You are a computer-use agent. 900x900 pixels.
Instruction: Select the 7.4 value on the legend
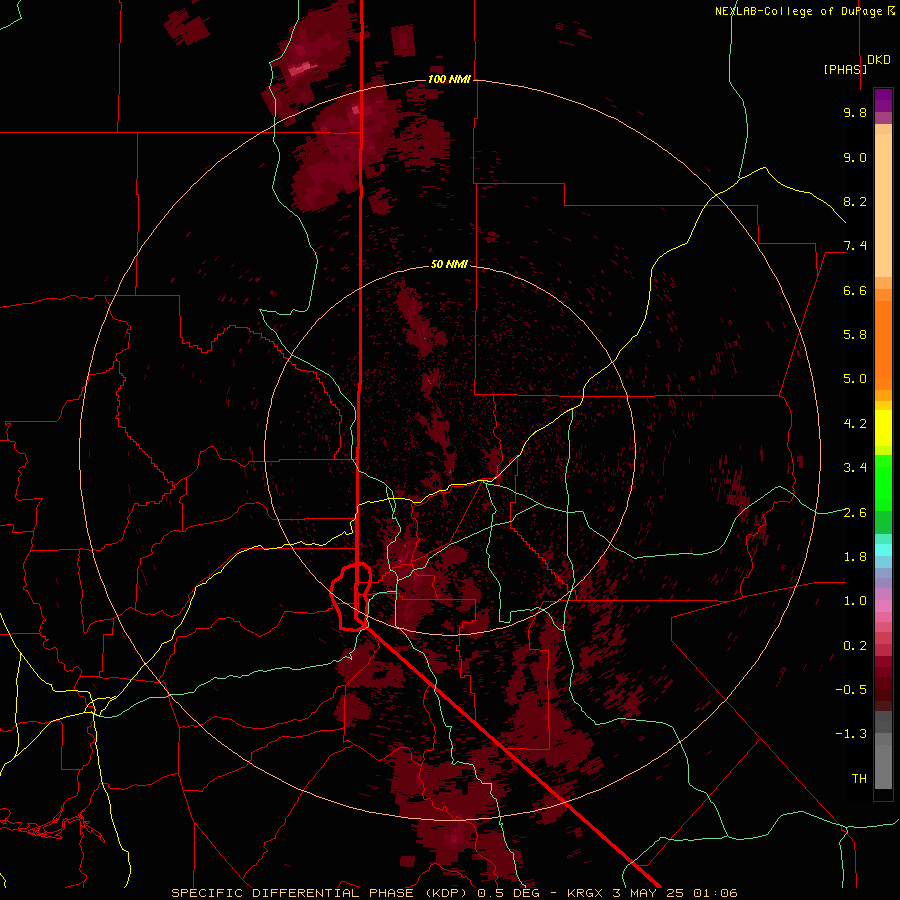click(x=855, y=246)
